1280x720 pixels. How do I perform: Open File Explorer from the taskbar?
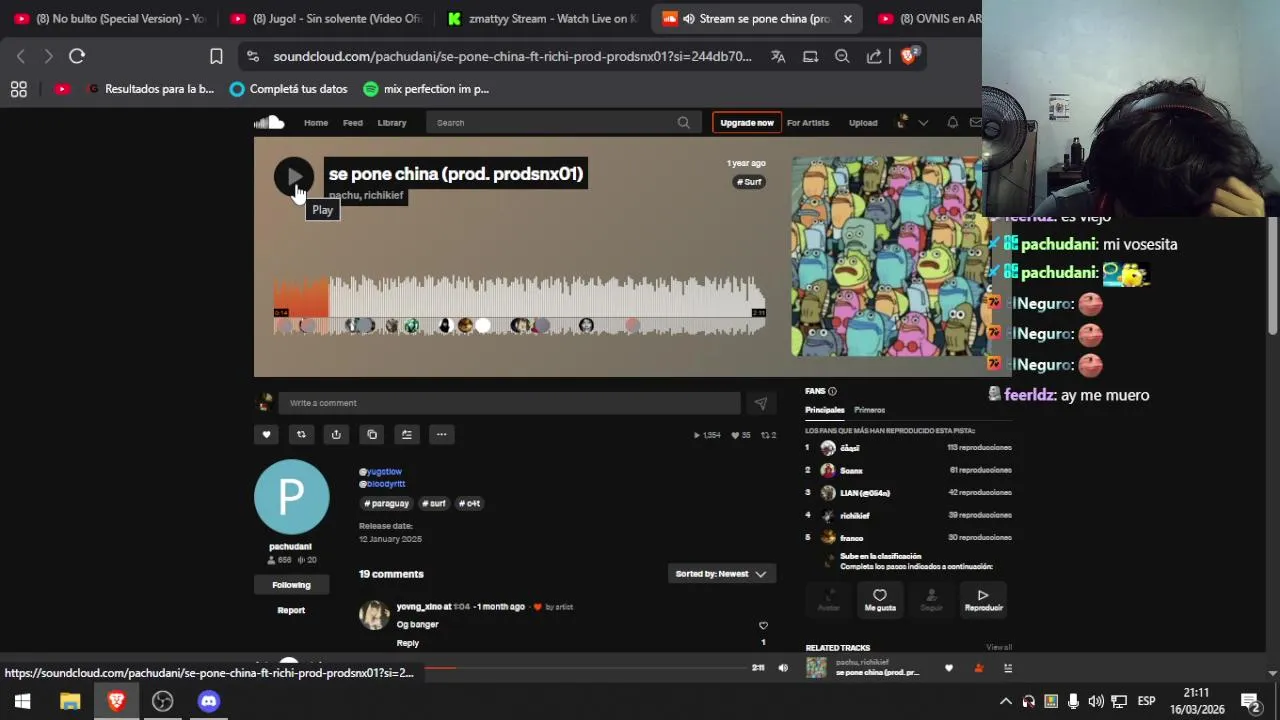pyautogui.click(x=70, y=701)
